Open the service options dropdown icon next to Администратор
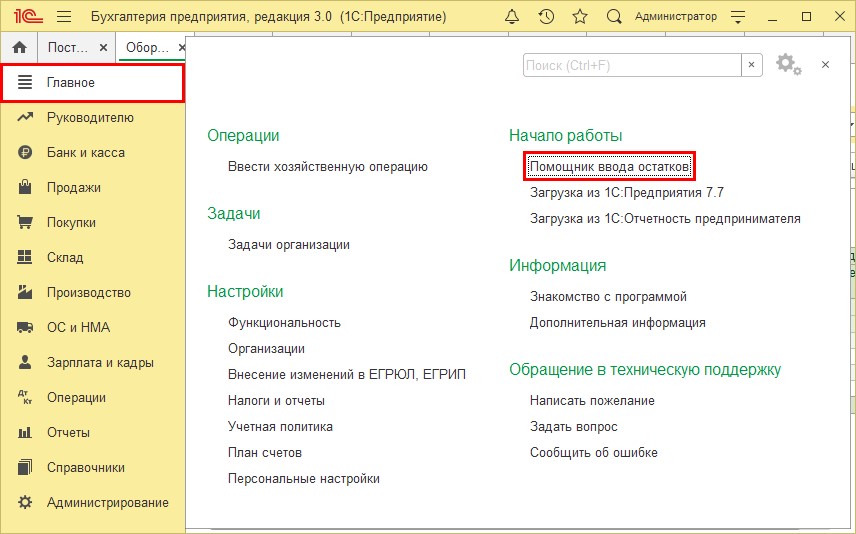 click(738, 17)
